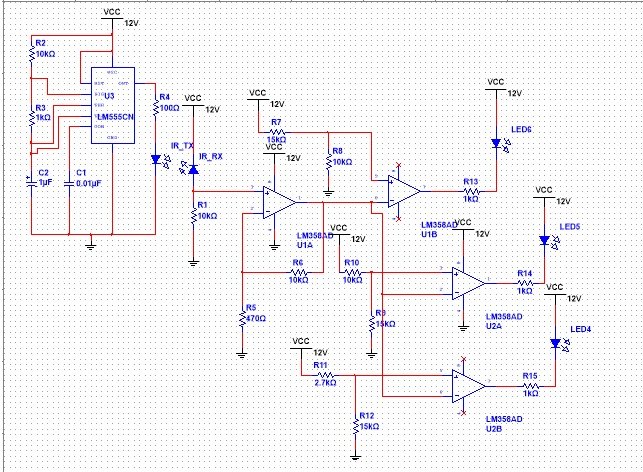The height and width of the screenshot is (472, 643).
Task: Select the U1B op-amp triangle
Action: pos(404,191)
